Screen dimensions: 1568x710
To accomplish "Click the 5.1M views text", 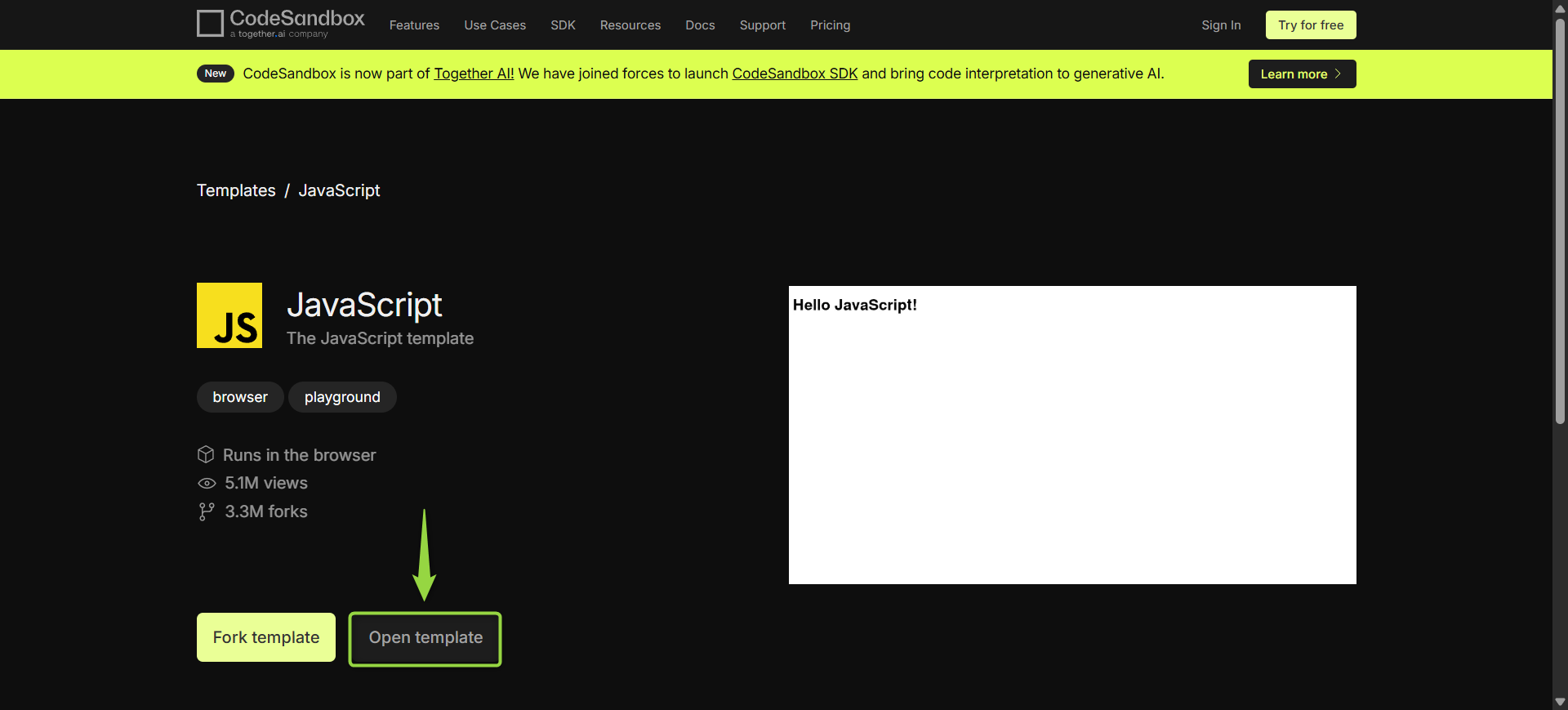I will coord(266,483).
